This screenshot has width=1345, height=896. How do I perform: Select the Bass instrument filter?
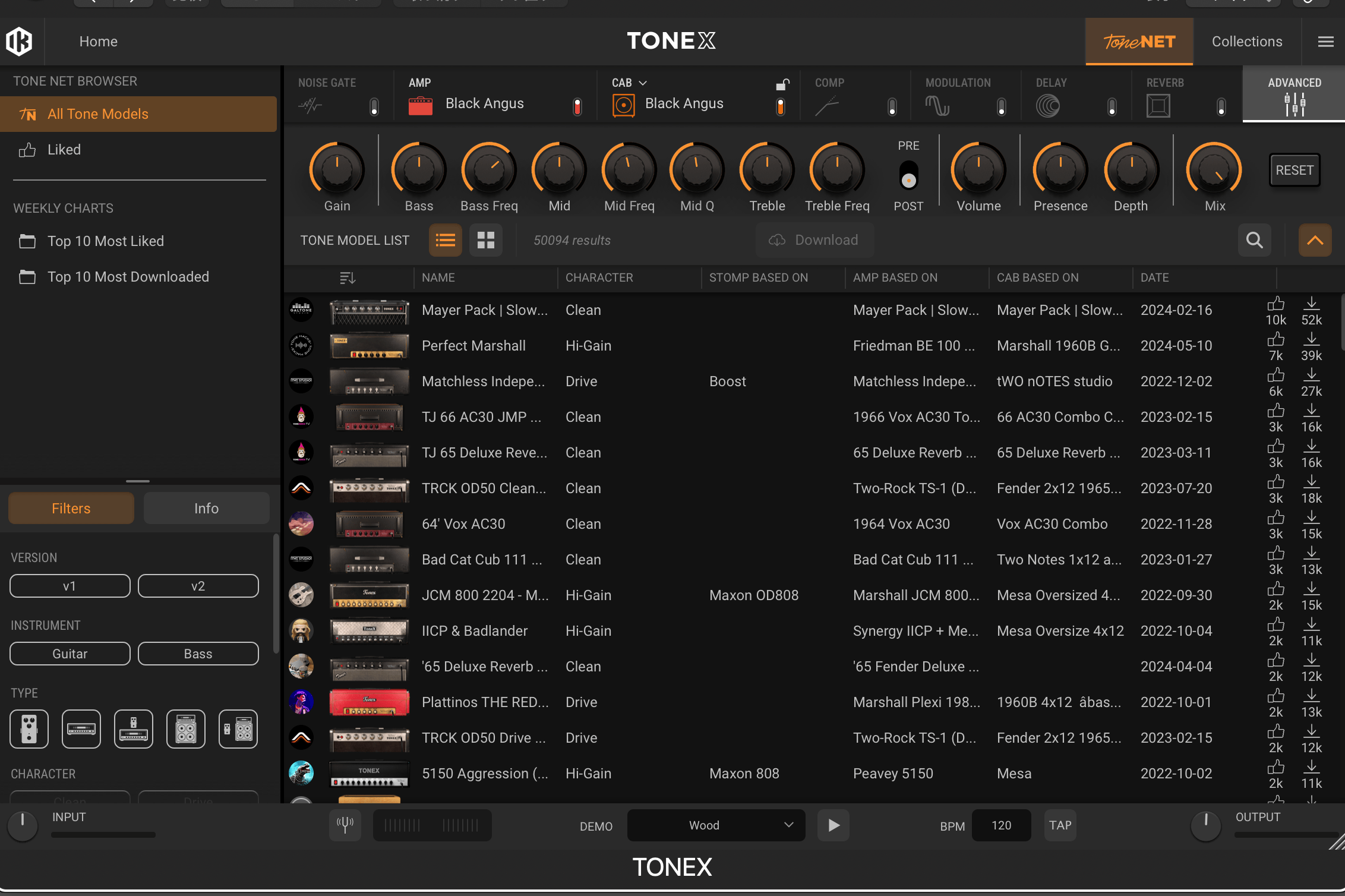pos(198,654)
